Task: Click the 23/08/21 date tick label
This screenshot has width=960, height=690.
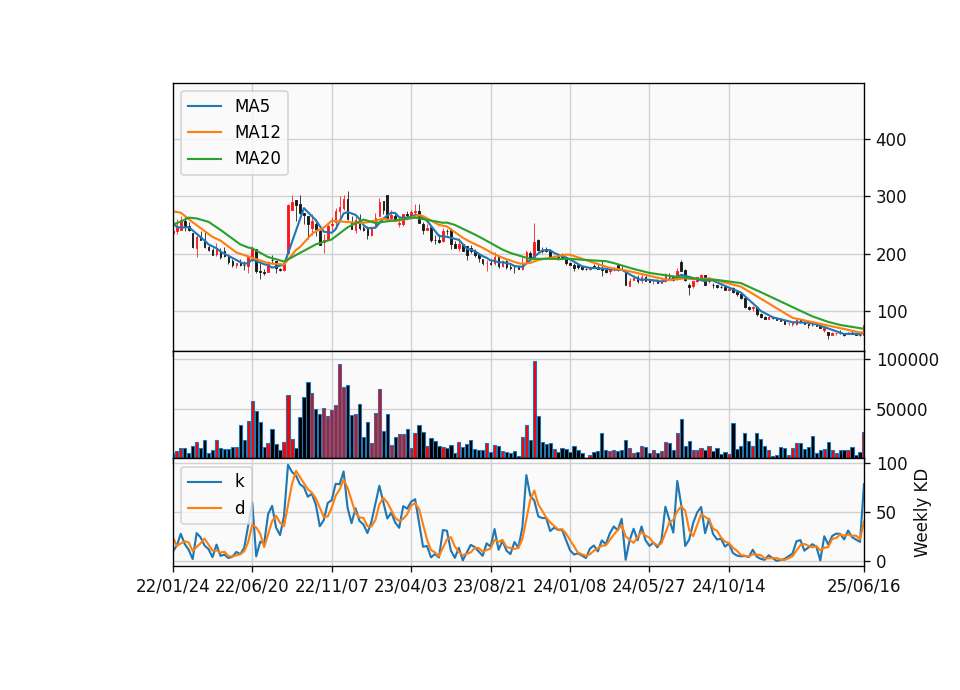Action: [490, 587]
